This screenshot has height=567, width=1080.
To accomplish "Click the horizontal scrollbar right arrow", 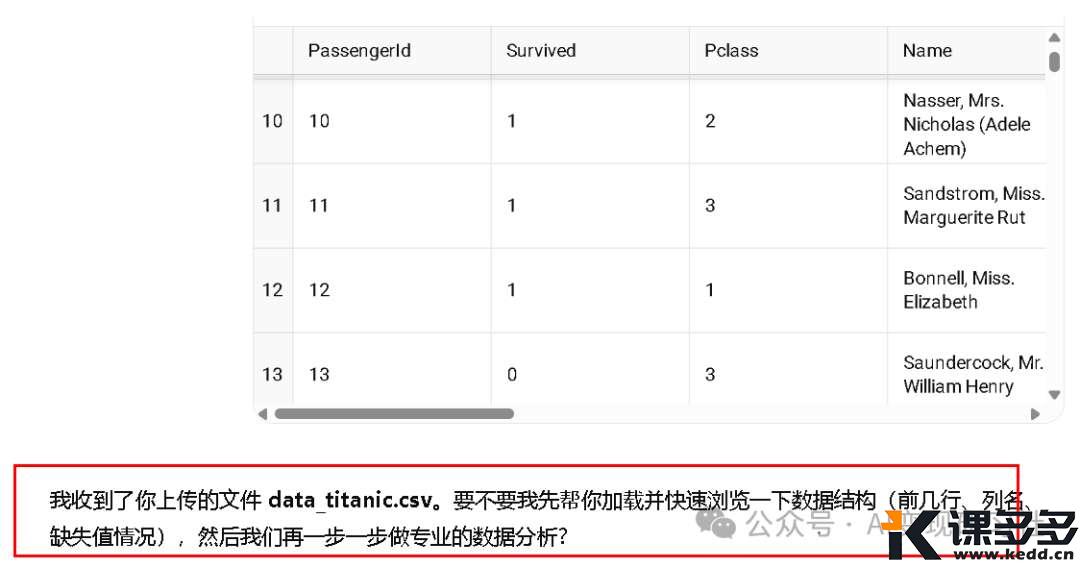I will pyautogui.click(x=1036, y=413).
